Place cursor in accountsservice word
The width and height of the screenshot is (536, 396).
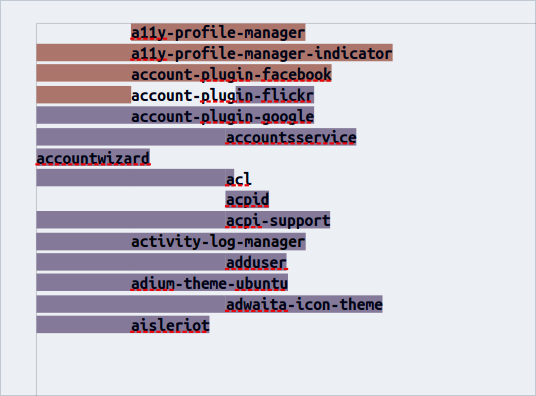(x=291, y=137)
